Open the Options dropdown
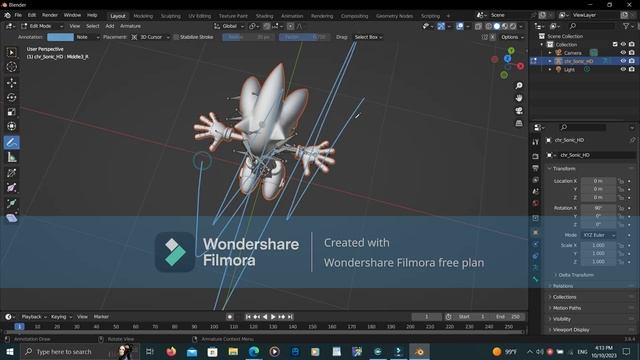The width and height of the screenshot is (640, 360). 512,37
